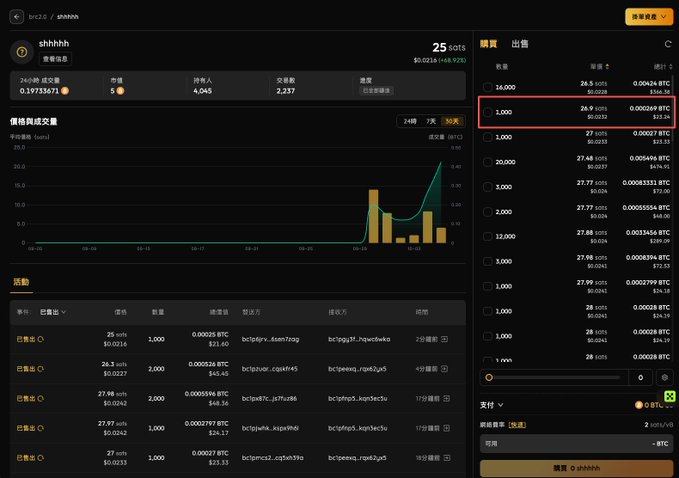Click sender address bc1pmcs2..cq5xh39a
This screenshot has height=478, width=679.
[272, 458]
